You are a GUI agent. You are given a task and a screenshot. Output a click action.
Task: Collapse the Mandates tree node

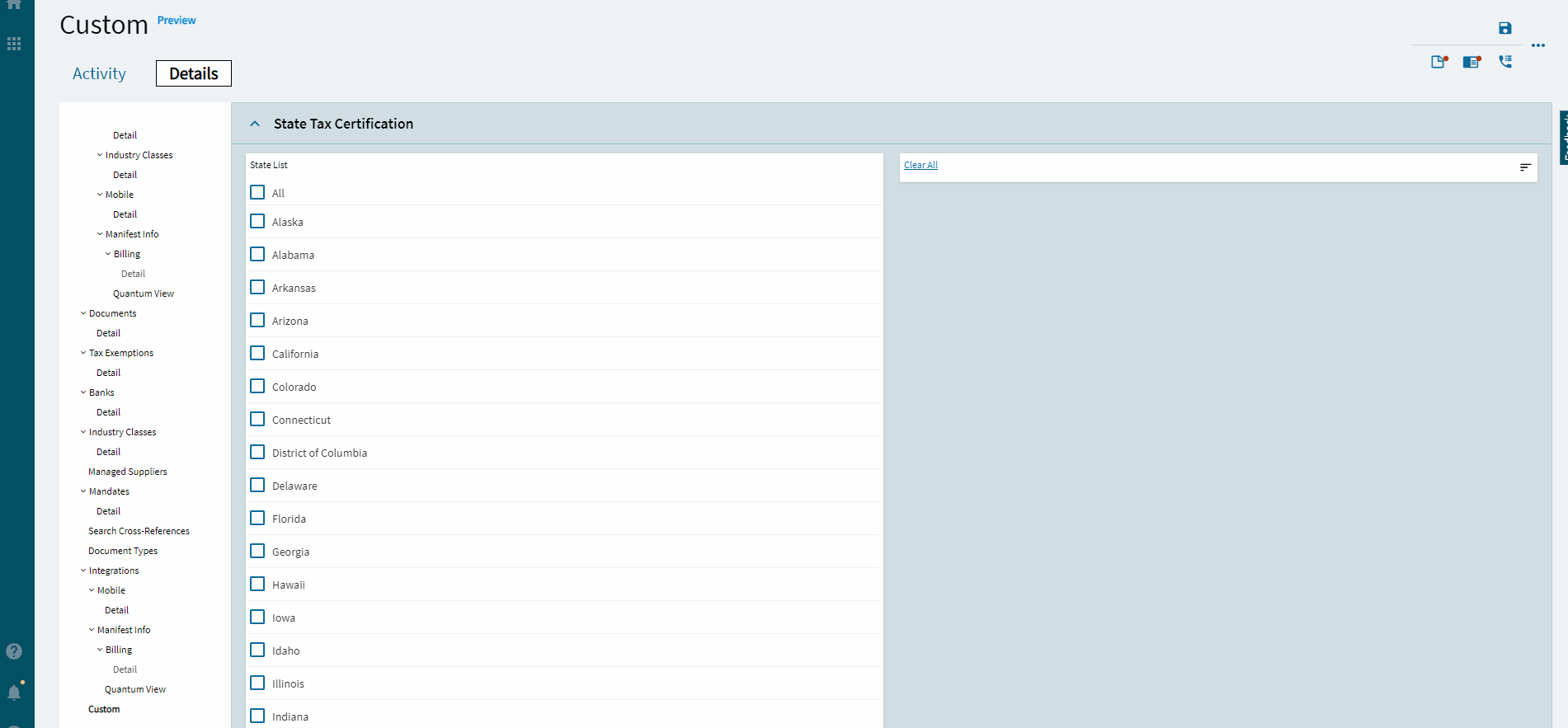(x=83, y=491)
